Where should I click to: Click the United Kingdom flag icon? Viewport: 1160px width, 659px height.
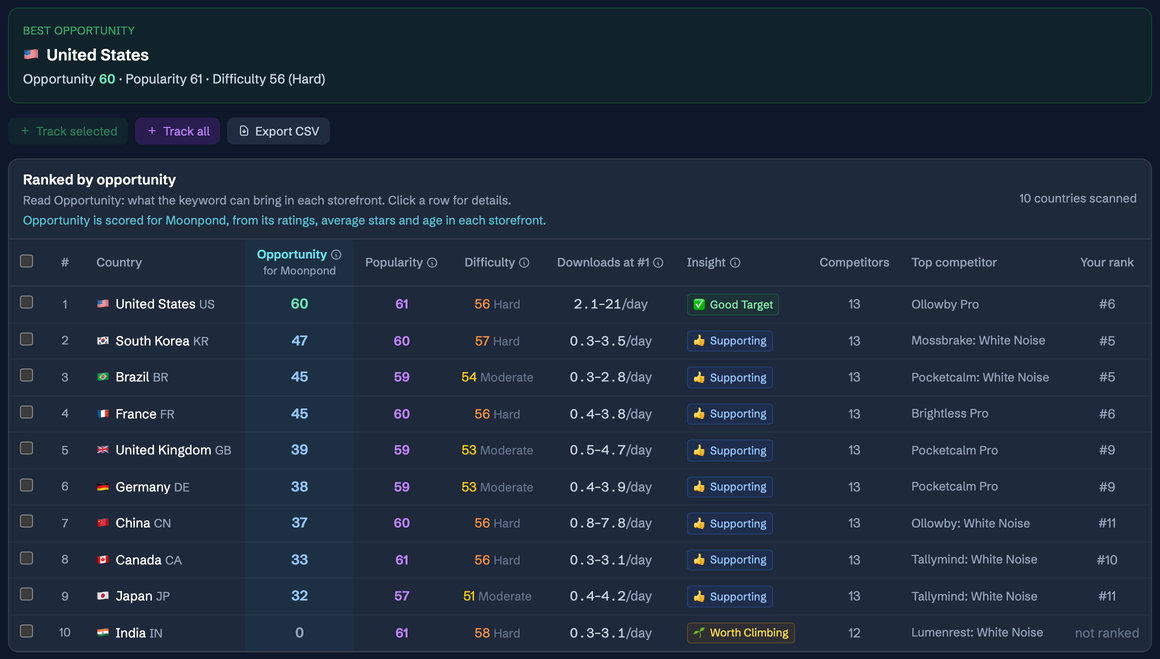pyautogui.click(x=103, y=450)
